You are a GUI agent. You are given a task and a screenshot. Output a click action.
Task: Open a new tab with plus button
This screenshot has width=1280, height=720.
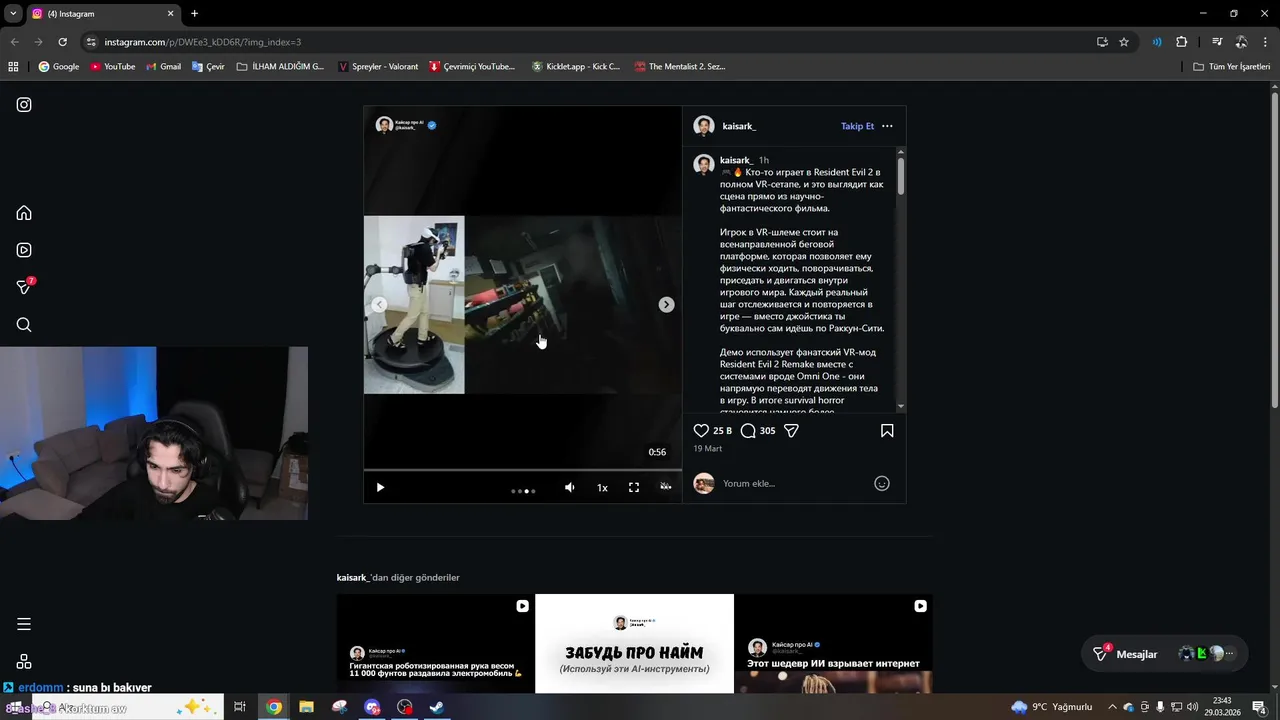194,14
